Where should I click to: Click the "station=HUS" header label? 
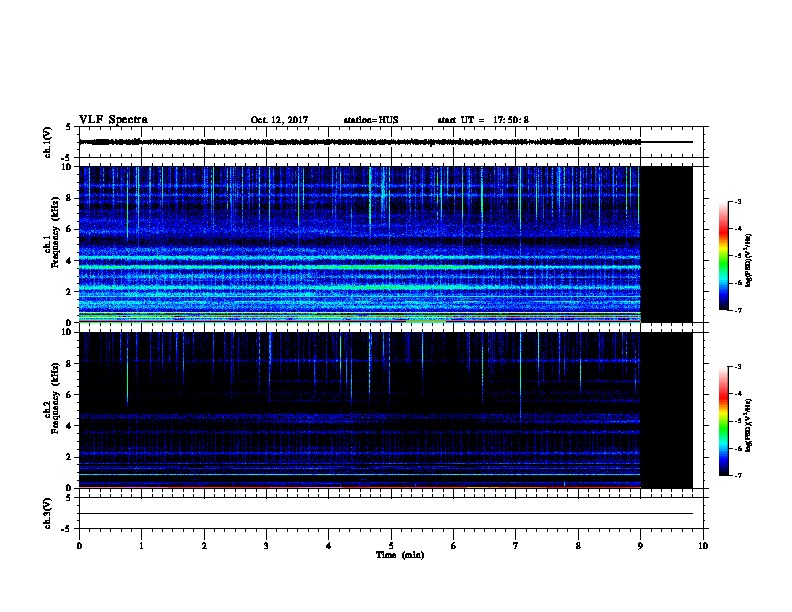(371, 120)
